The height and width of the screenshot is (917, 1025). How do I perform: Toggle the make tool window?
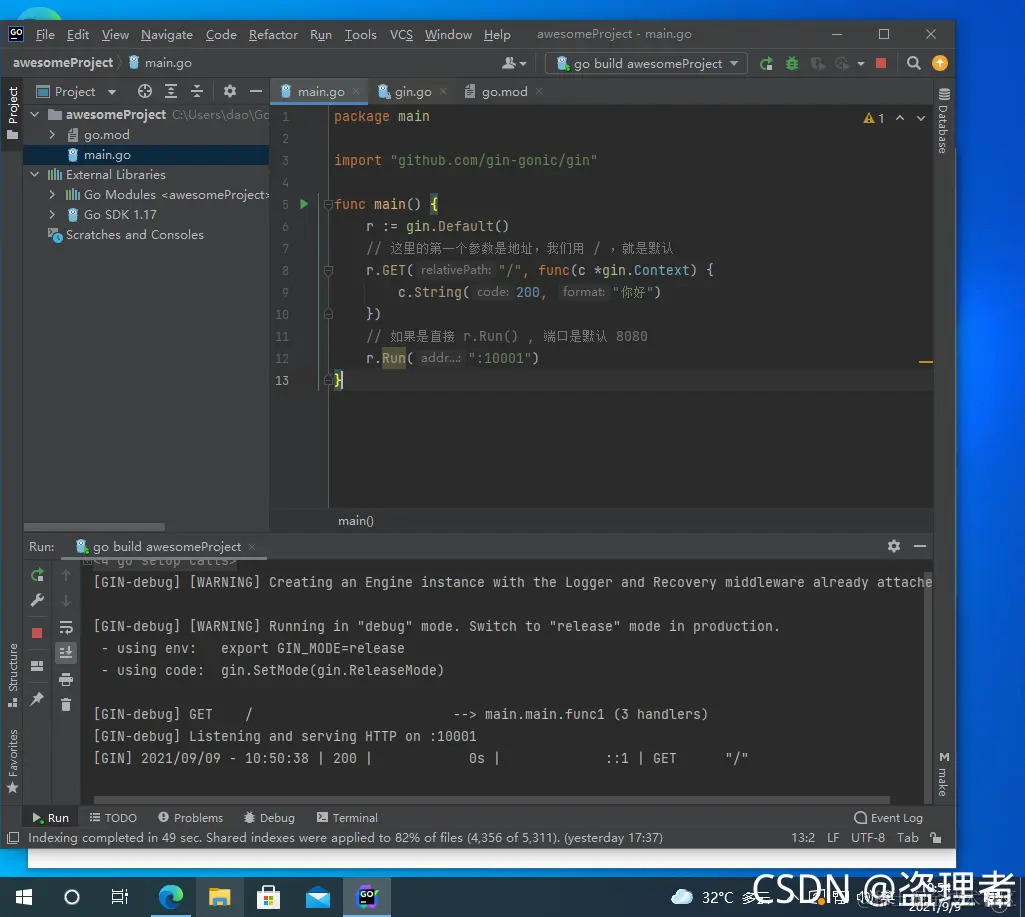(x=943, y=775)
